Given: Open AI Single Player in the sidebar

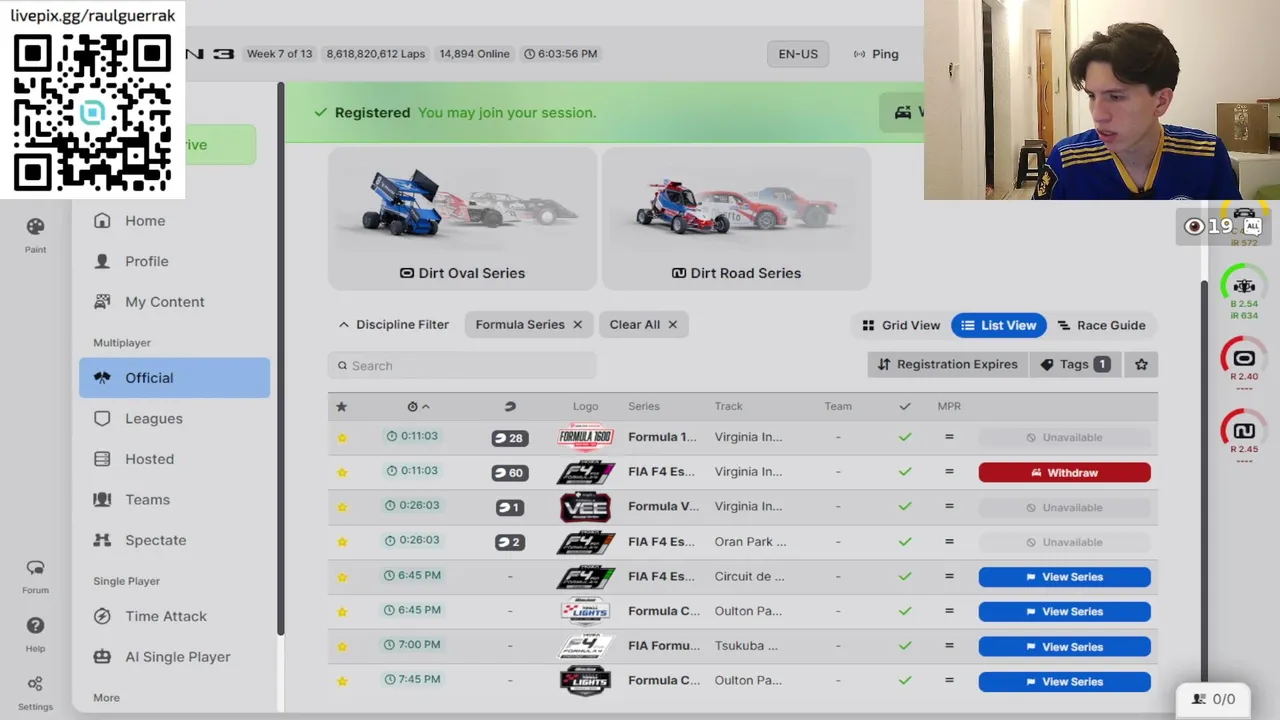Looking at the screenshot, I should pos(175,657).
